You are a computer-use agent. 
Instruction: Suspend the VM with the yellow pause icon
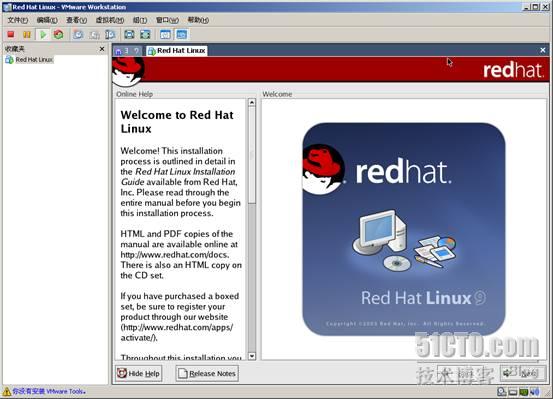coord(27,35)
